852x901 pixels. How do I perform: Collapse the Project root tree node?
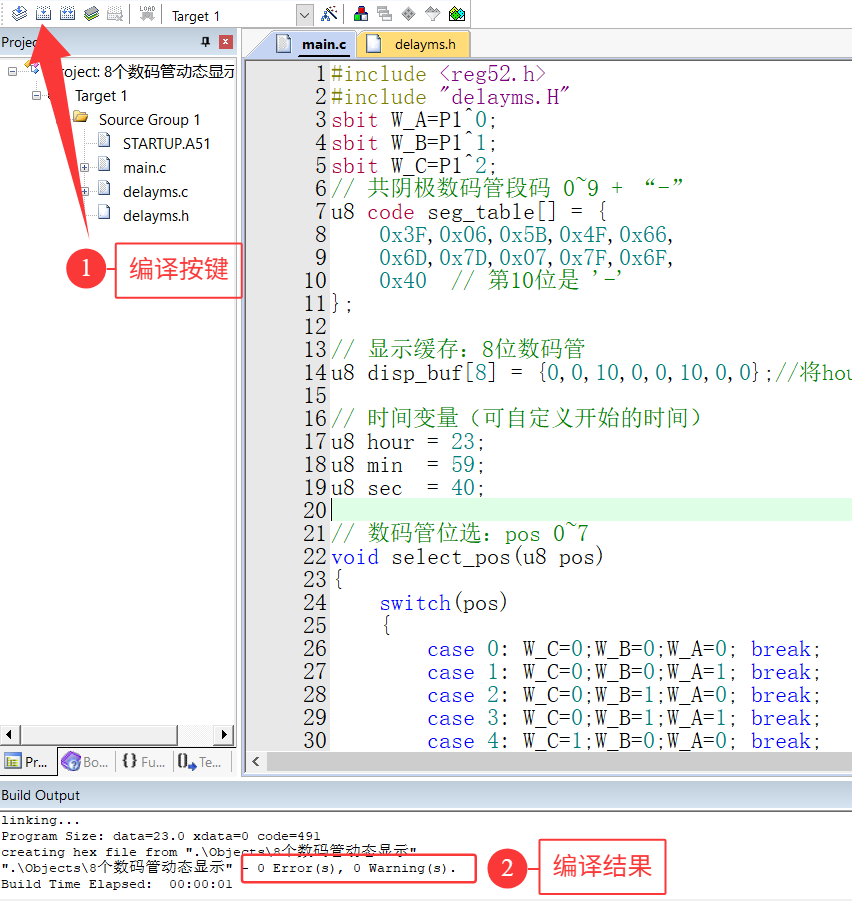click(12, 72)
